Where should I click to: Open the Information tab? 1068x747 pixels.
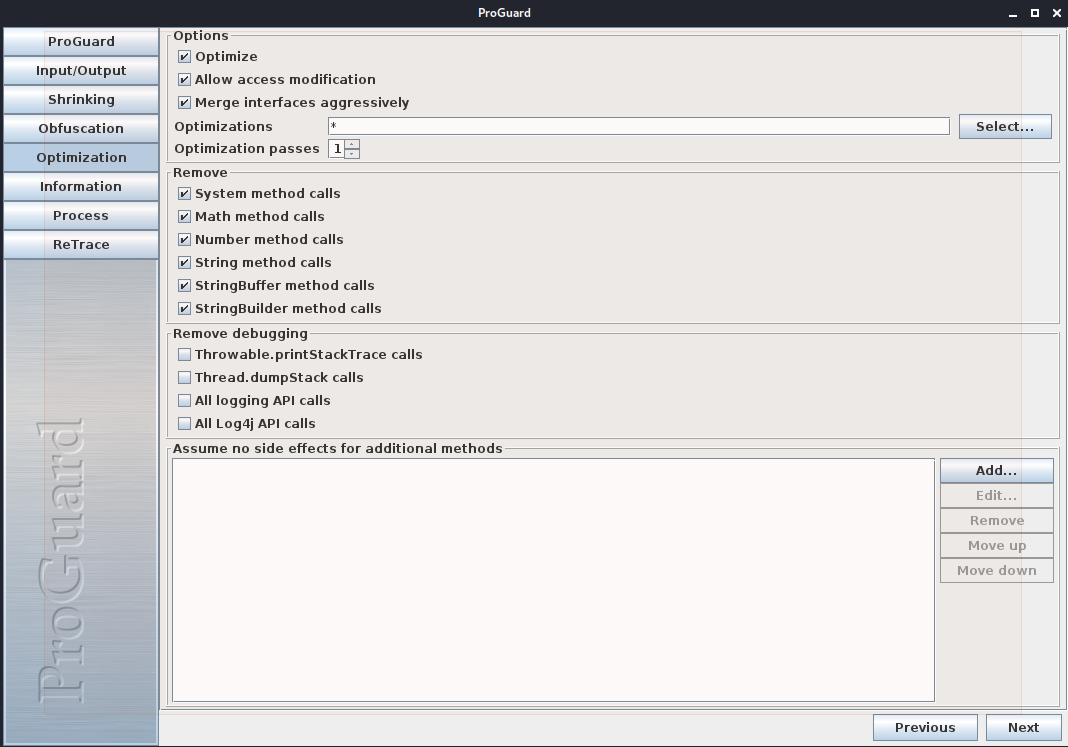pyautogui.click(x=81, y=187)
